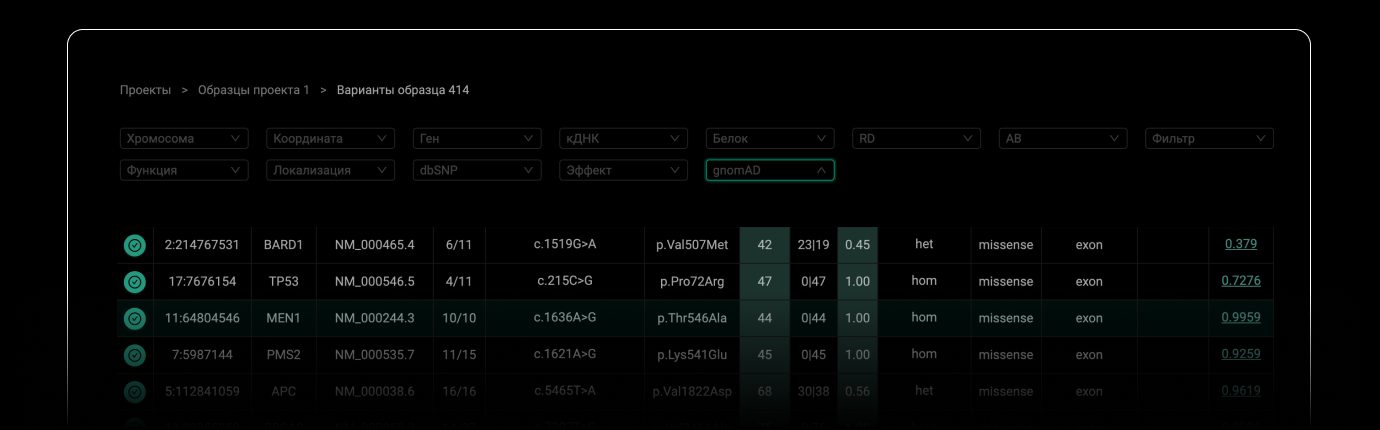The height and width of the screenshot is (430, 1380).
Task: Toggle the check circle for the BARD1 row
Action: (x=135, y=245)
